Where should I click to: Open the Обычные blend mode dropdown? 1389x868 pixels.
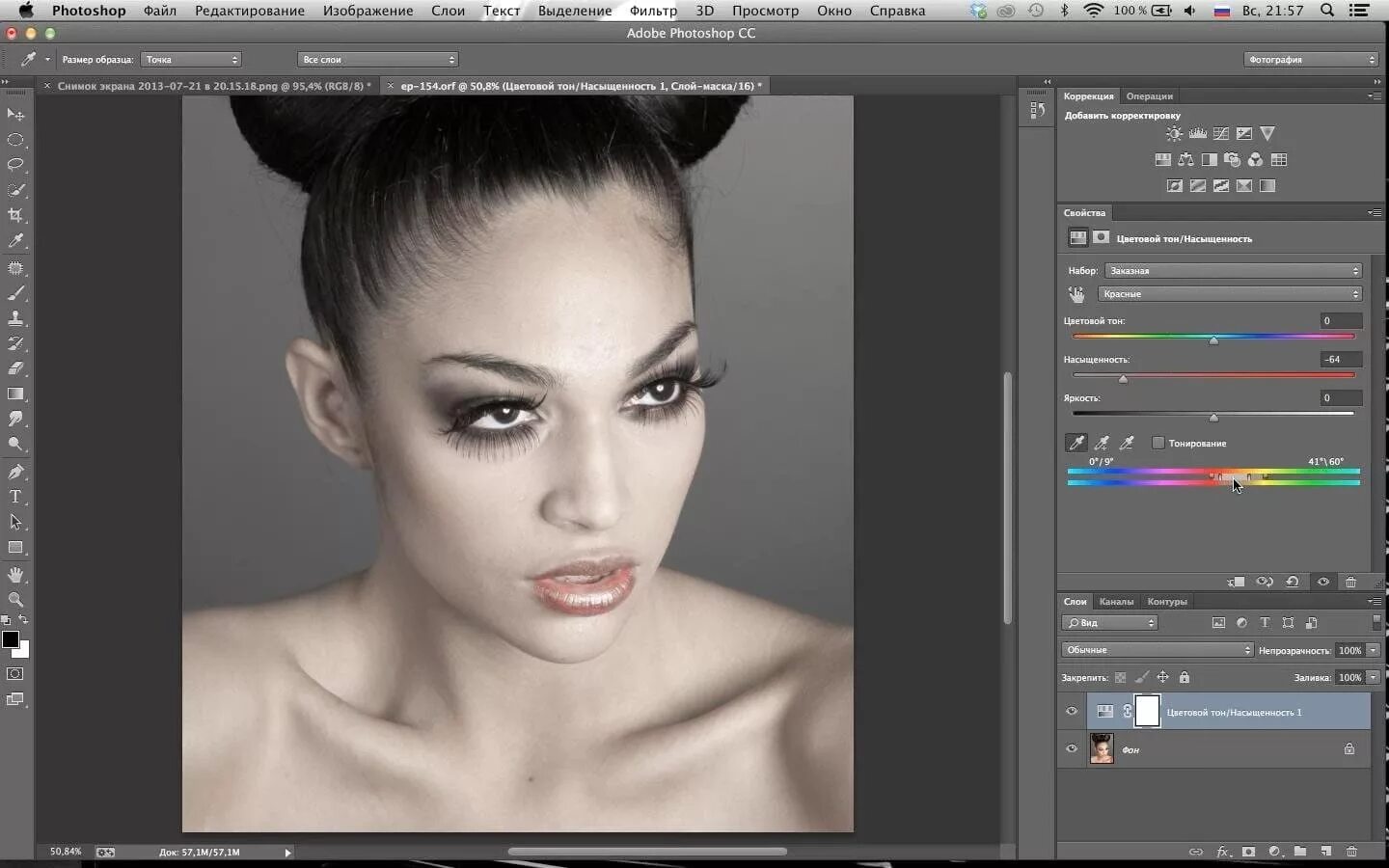tap(1157, 650)
